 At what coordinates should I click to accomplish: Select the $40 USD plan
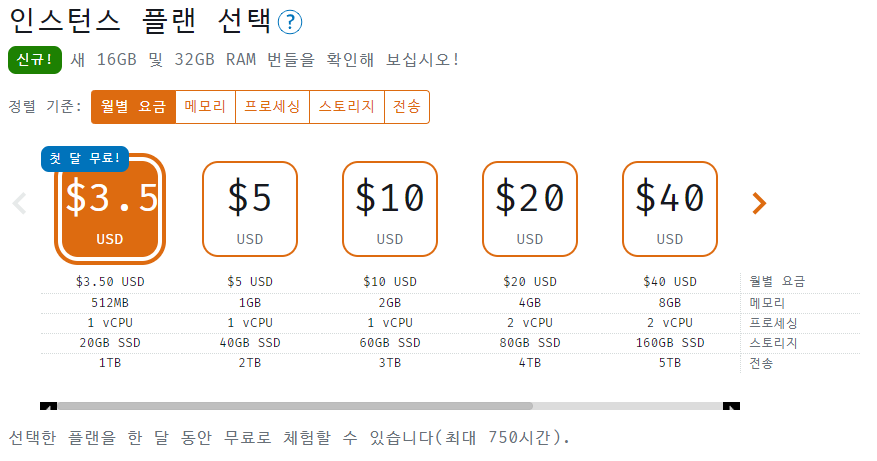point(670,208)
